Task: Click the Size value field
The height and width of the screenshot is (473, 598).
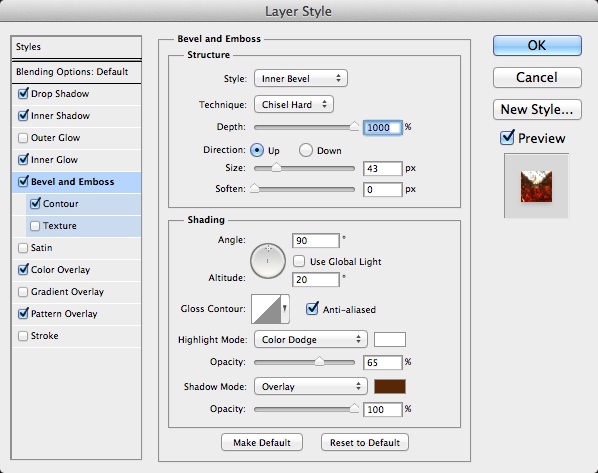Action: tap(383, 169)
